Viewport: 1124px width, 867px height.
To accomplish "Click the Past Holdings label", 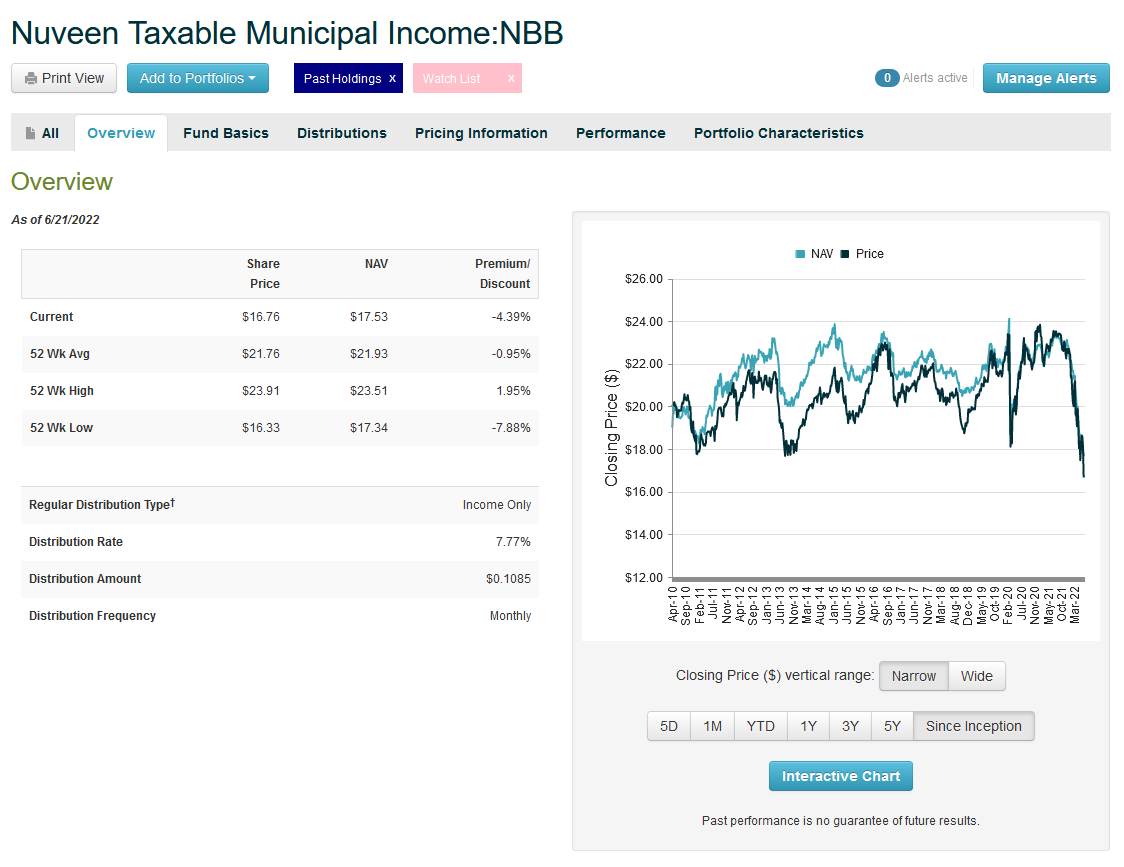I will click(x=343, y=78).
